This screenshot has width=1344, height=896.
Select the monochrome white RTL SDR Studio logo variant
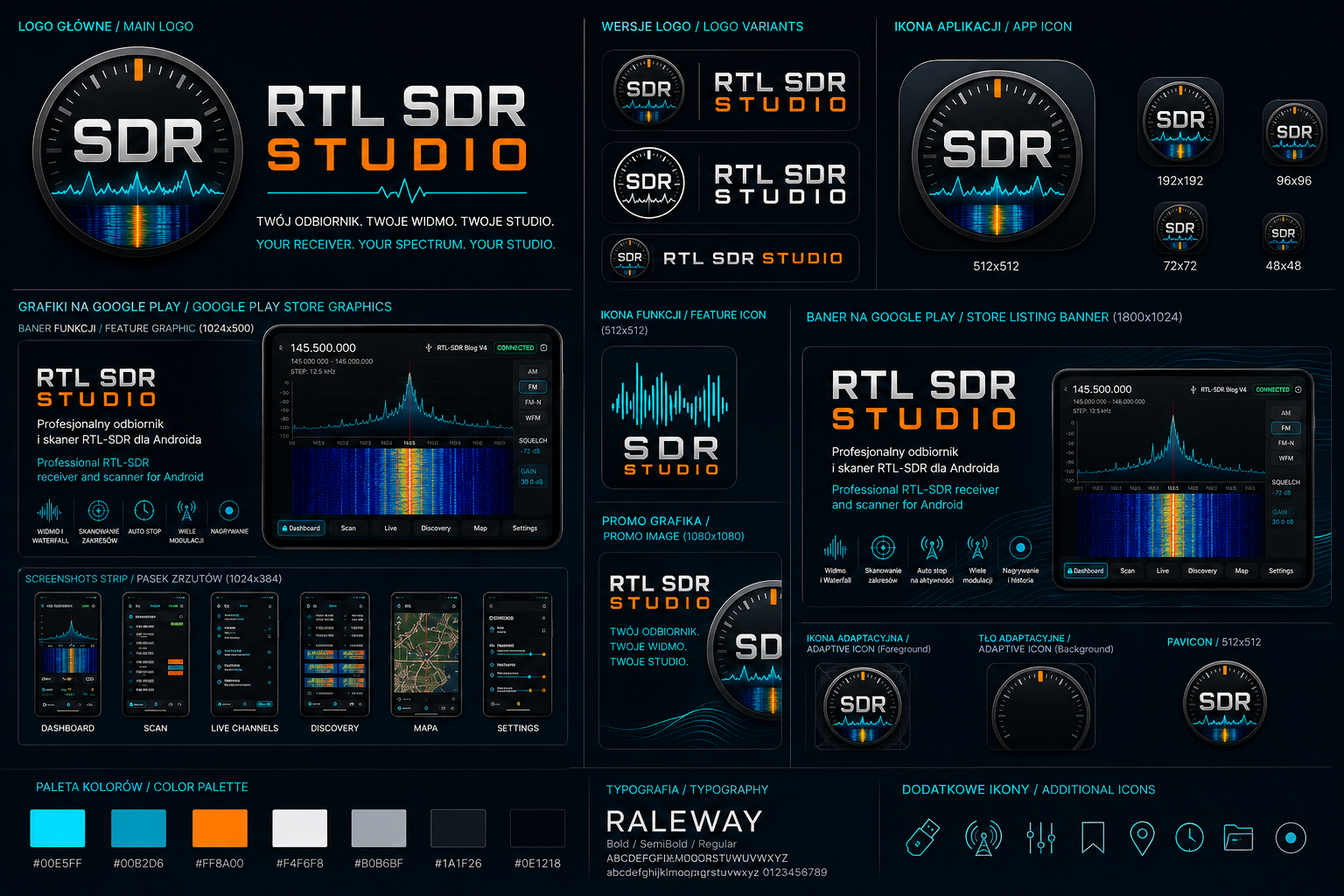click(x=731, y=183)
